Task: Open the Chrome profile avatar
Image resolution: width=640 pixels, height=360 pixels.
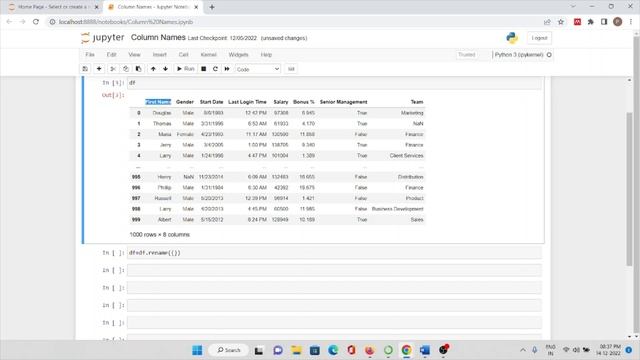Action: (x=618, y=22)
